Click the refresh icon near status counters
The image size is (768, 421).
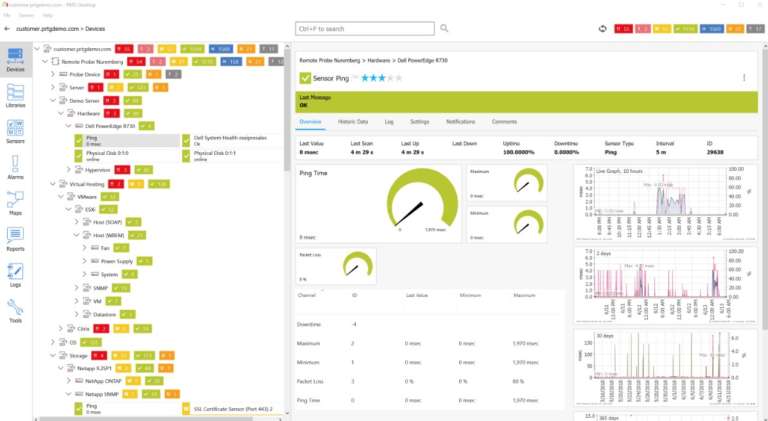coord(602,29)
